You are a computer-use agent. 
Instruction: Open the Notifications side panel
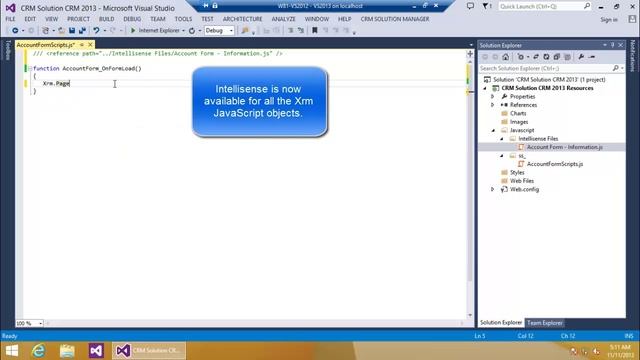[x=633, y=56]
